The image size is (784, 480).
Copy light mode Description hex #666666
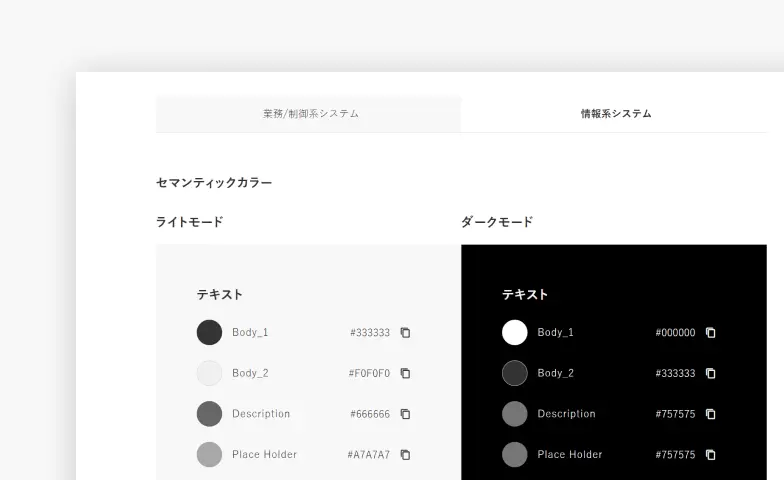(x=405, y=414)
